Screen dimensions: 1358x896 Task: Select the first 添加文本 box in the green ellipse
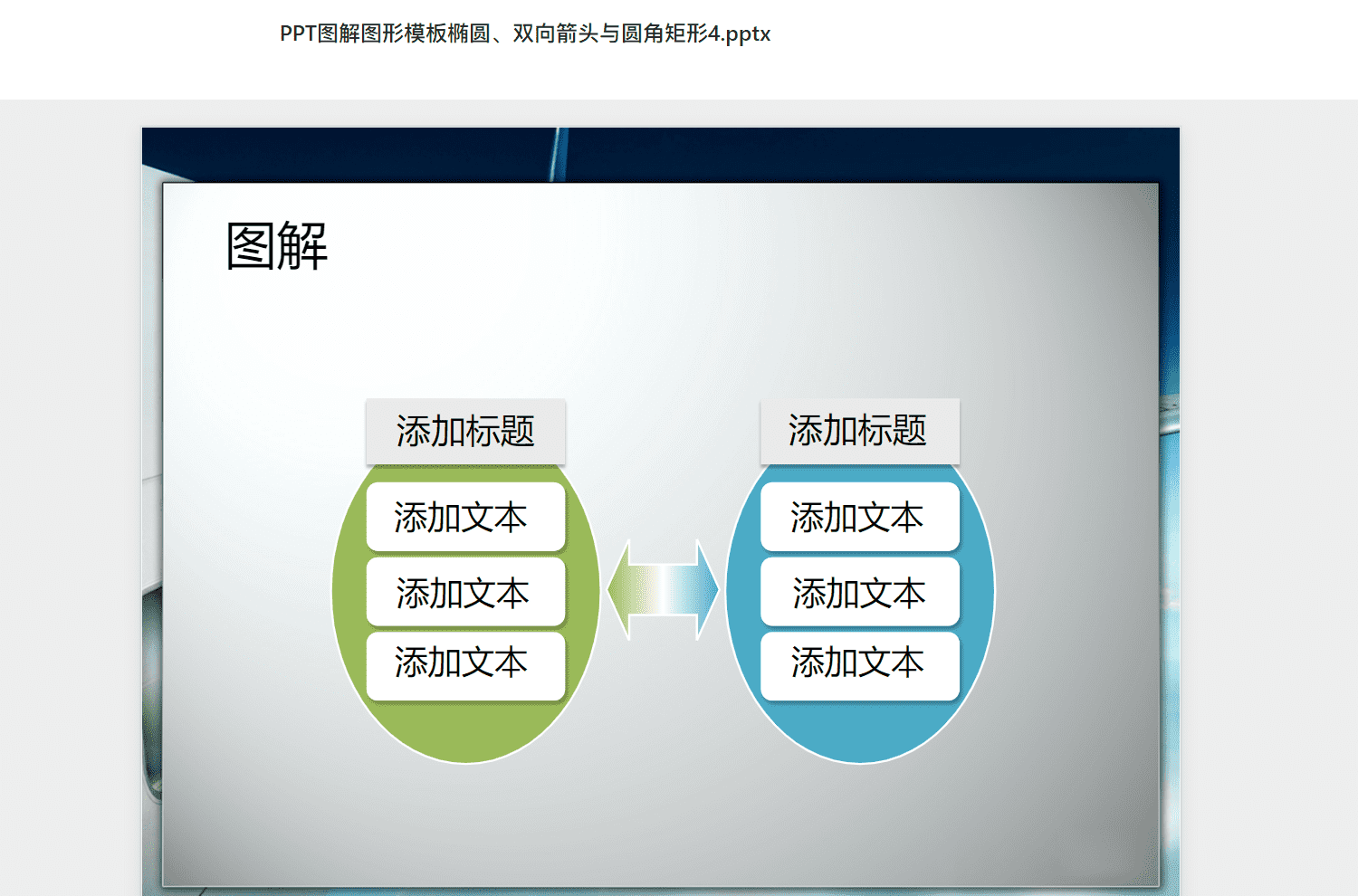[465, 517]
